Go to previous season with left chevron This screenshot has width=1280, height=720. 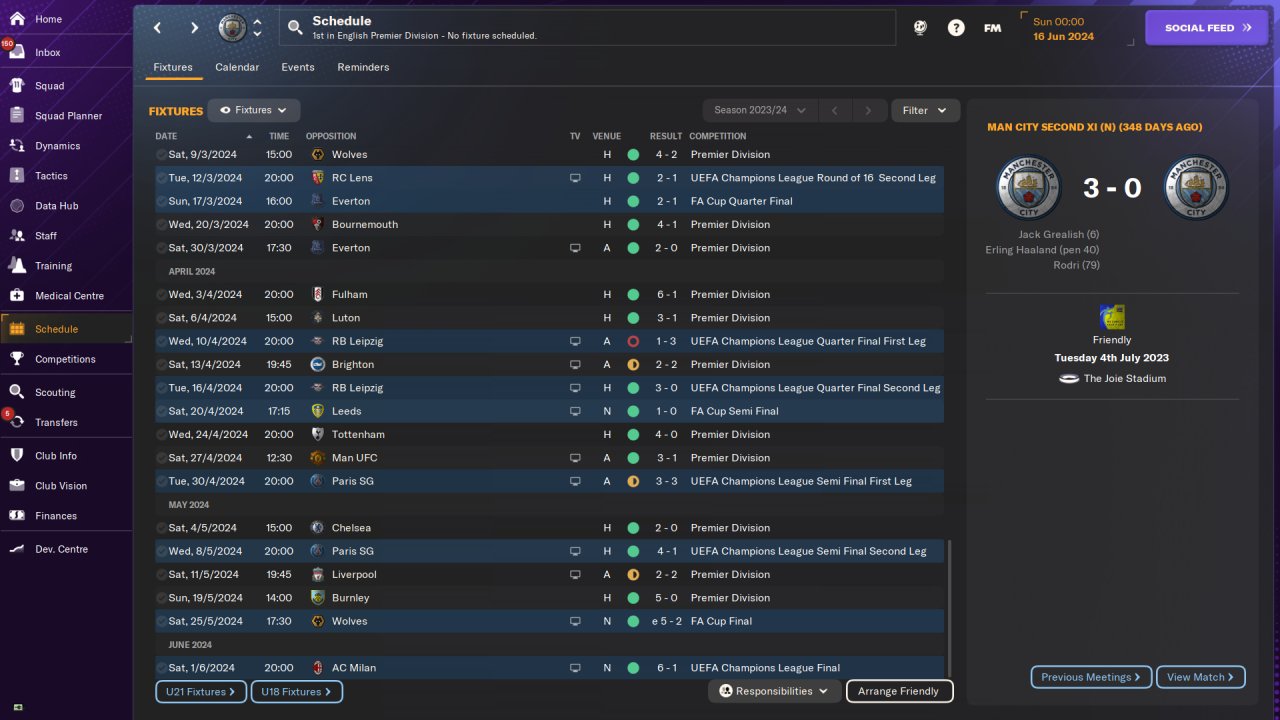(835, 110)
